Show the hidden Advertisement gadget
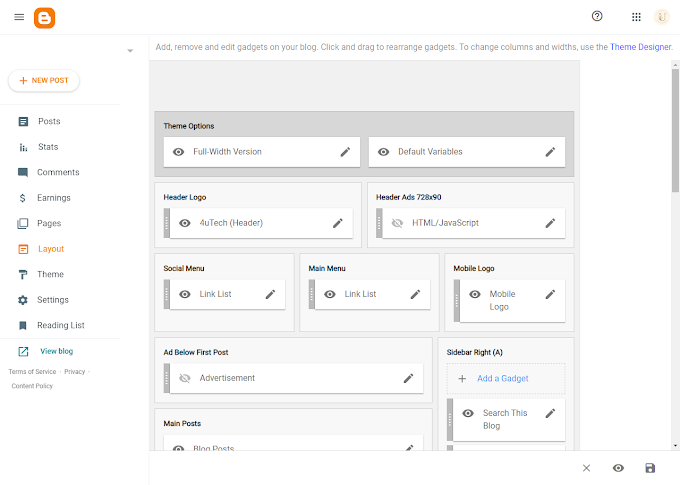 coord(185,378)
